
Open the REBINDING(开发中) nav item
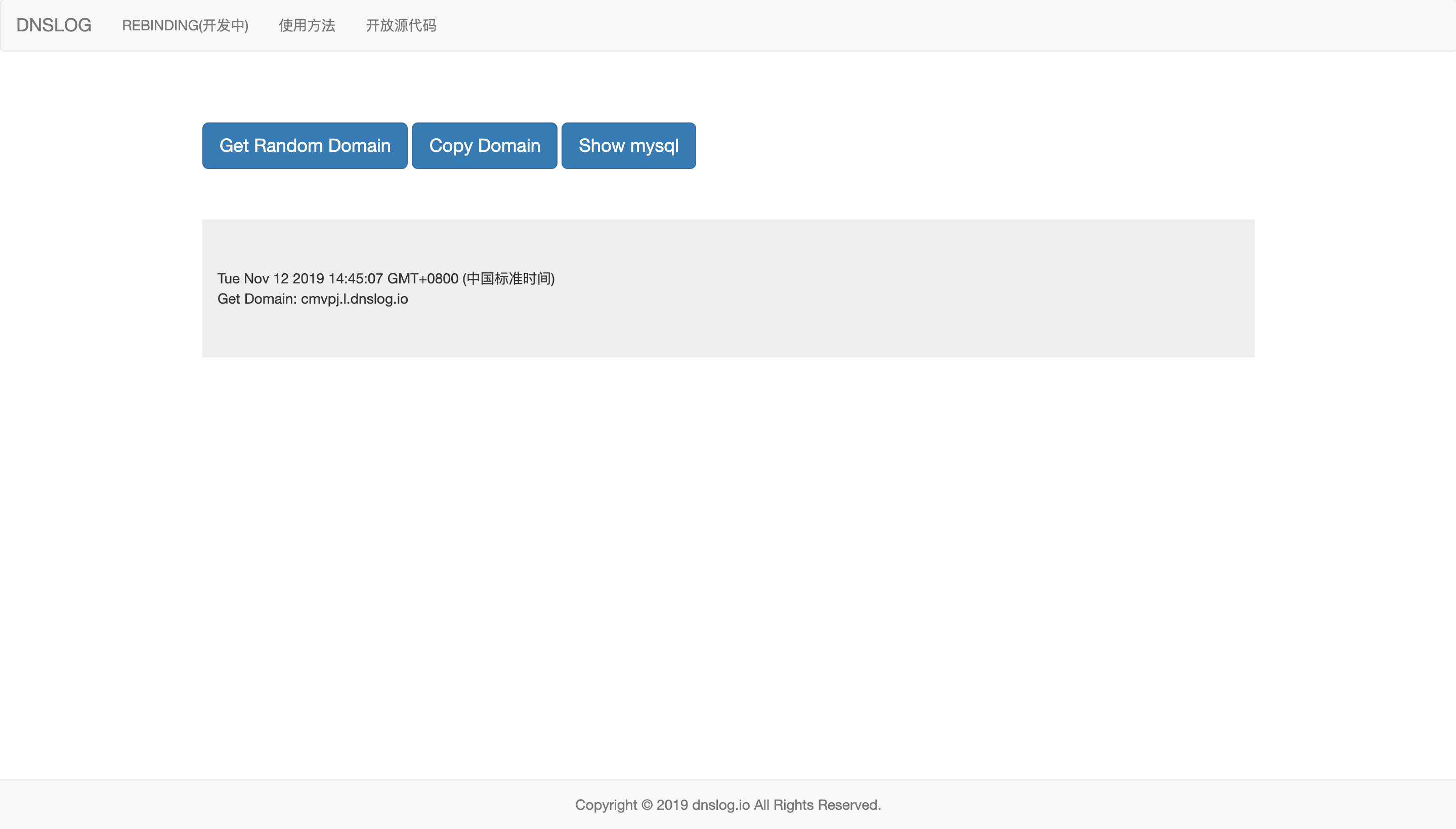185,25
